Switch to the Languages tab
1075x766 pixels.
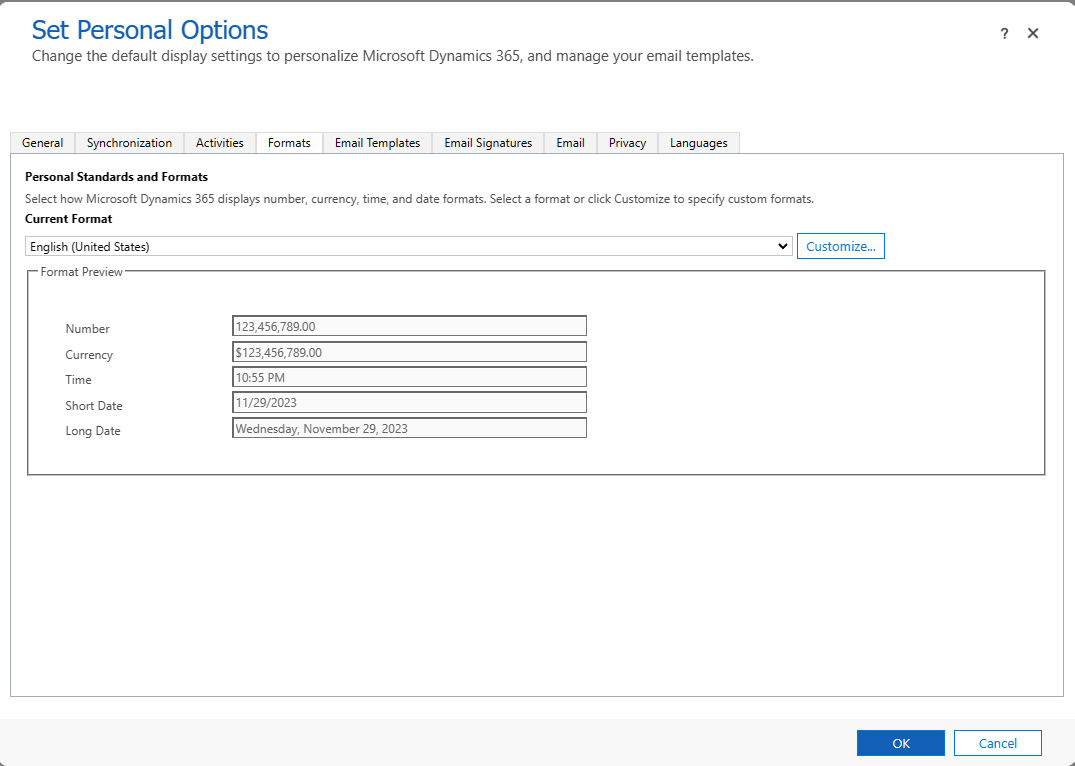(698, 142)
